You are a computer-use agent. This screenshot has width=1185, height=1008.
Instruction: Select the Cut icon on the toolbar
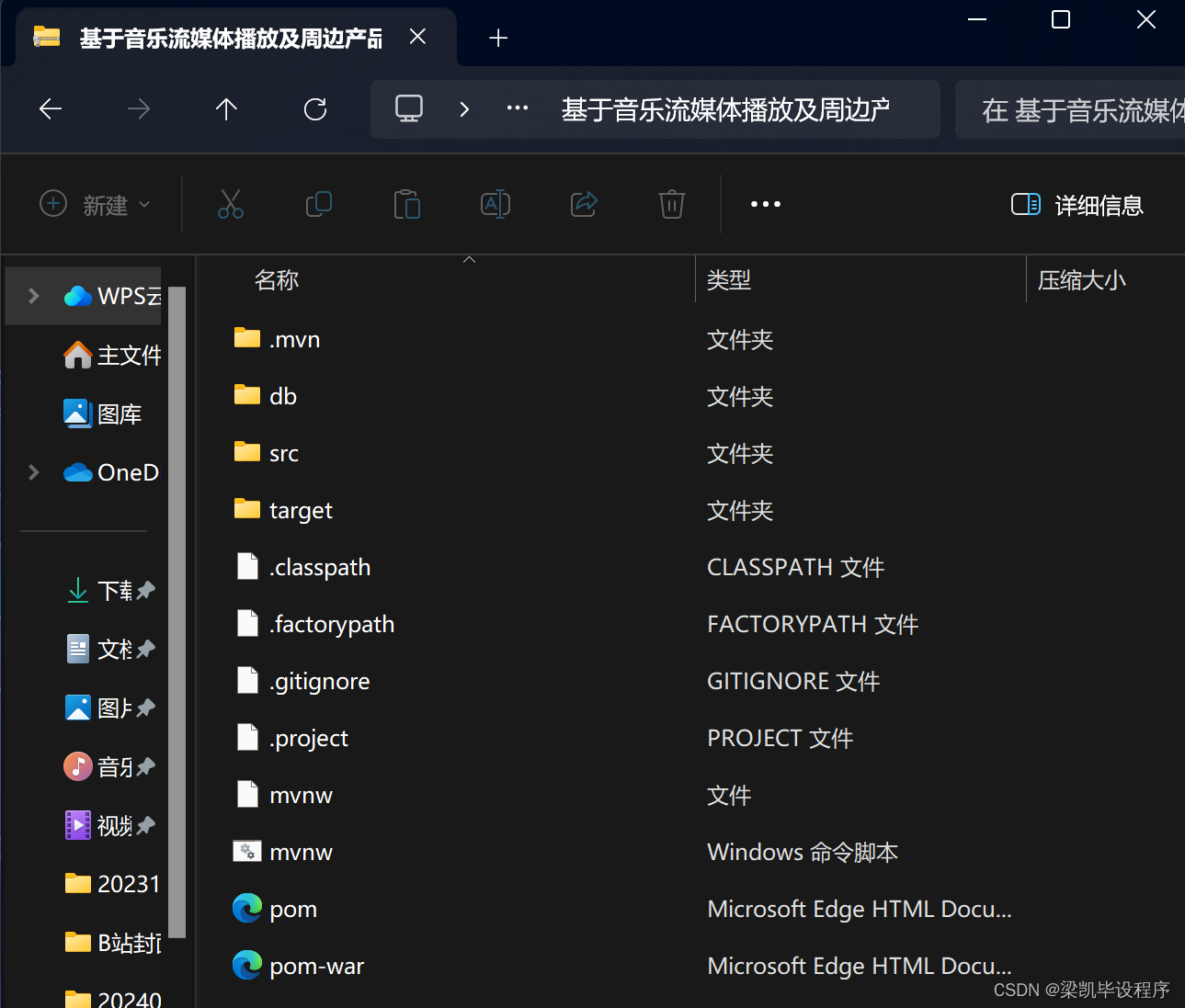pos(231,204)
